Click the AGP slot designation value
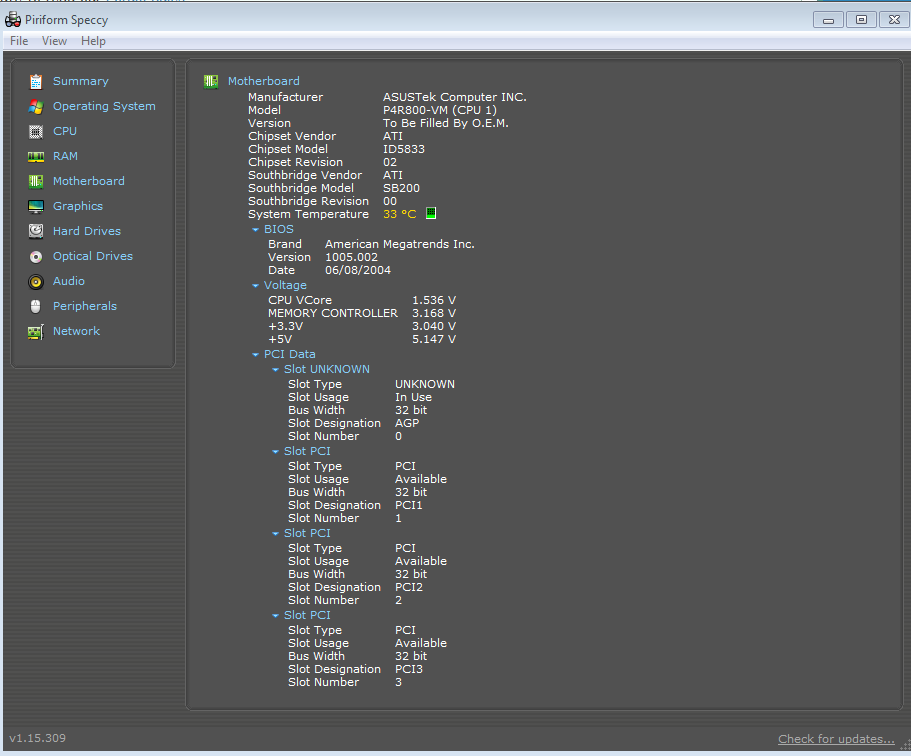This screenshot has height=756, width=911. 407,424
